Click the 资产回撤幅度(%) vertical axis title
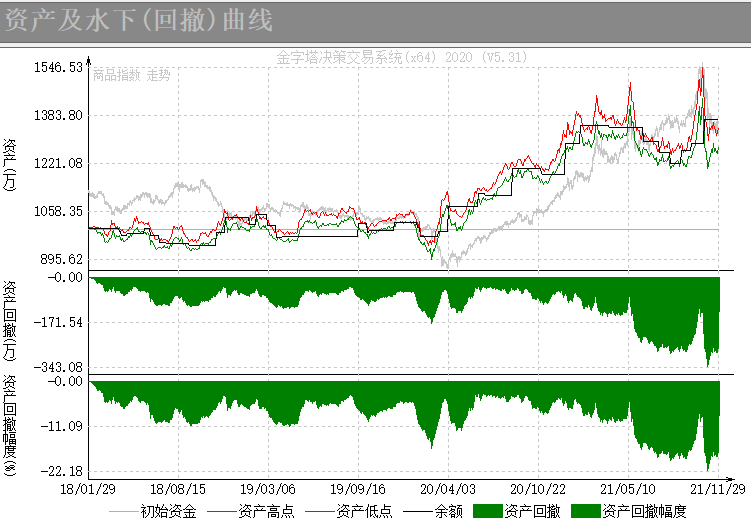751x526 pixels. tap(10, 425)
